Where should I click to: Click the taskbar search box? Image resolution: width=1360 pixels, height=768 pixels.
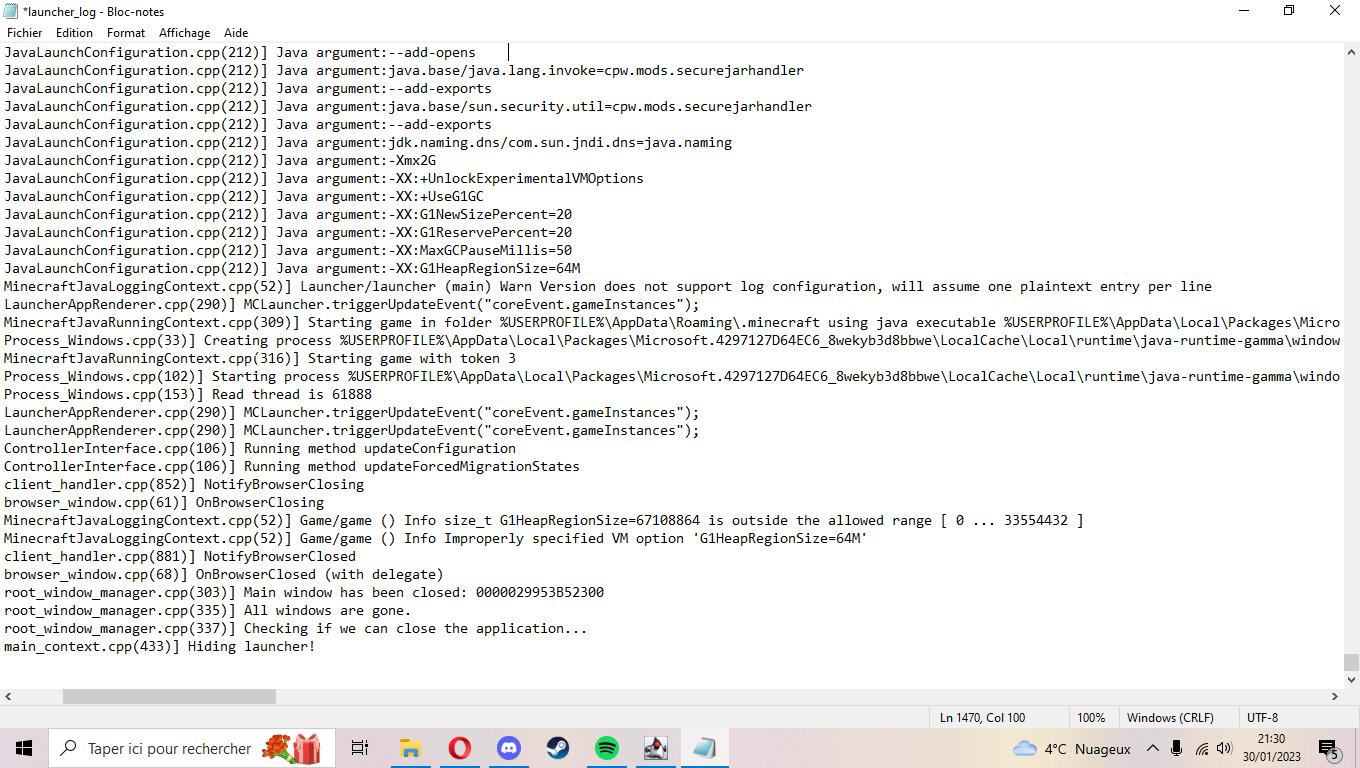tap(192, 748)
